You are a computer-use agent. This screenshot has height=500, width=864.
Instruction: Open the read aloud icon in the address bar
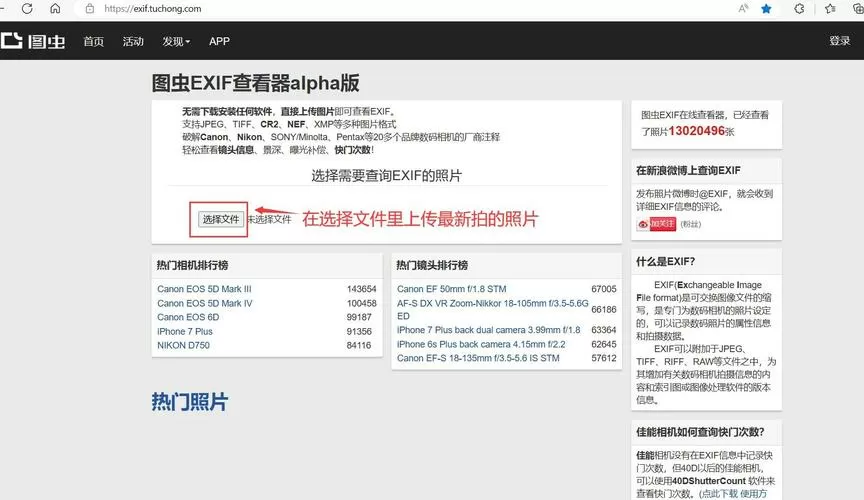743,9
